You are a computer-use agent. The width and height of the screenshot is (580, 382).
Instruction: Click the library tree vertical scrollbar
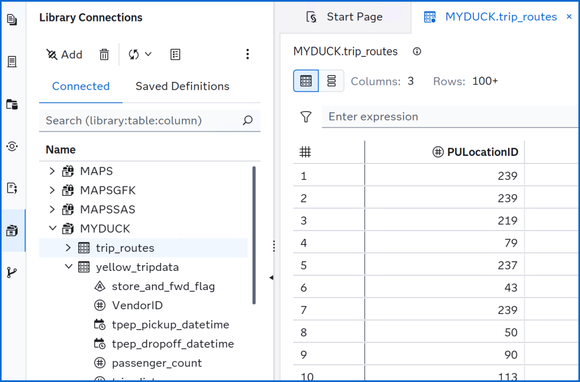pos(254,235)
